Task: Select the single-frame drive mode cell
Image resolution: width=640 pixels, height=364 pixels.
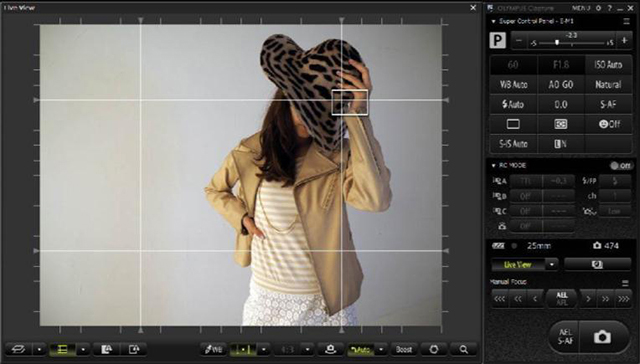Action: (513, 124)
